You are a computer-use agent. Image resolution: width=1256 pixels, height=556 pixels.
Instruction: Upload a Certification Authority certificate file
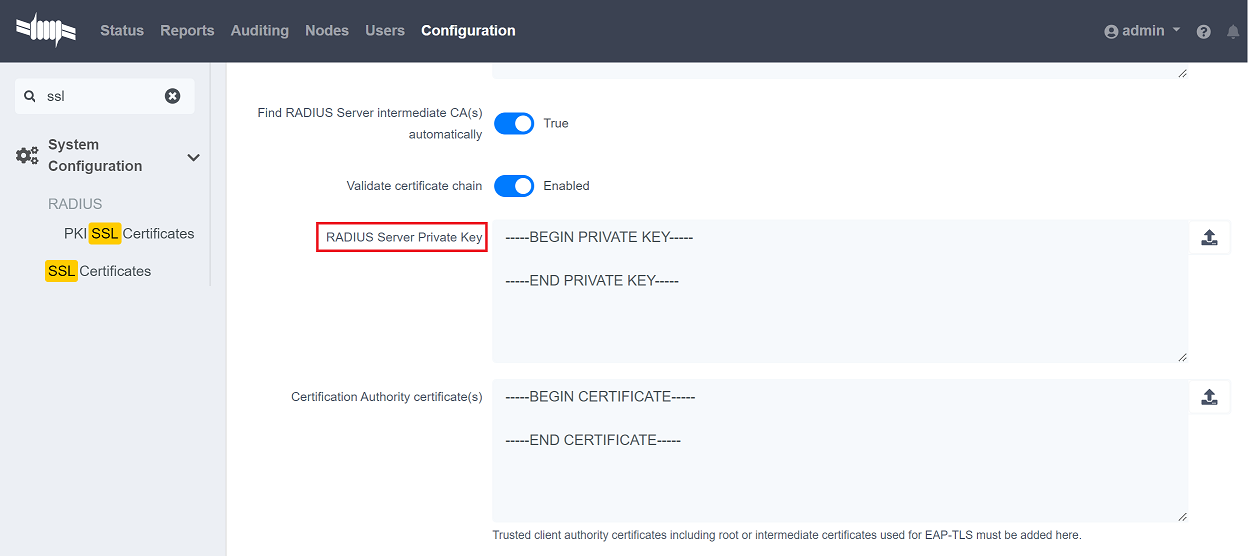pyautogui.click(x=1209, y=397)
